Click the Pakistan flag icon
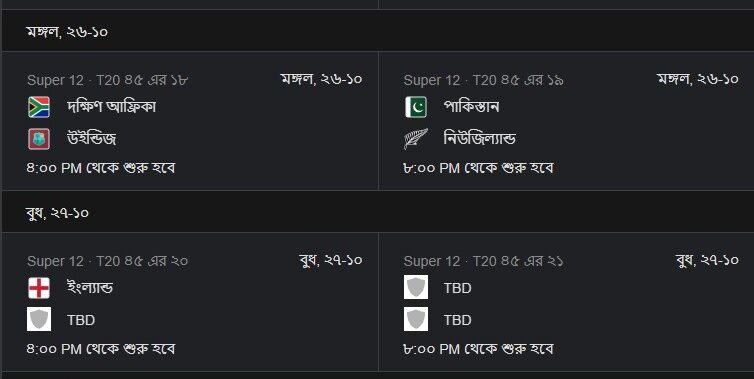The height and width of the screenshot is (379, 754). [x=415, y=107]
